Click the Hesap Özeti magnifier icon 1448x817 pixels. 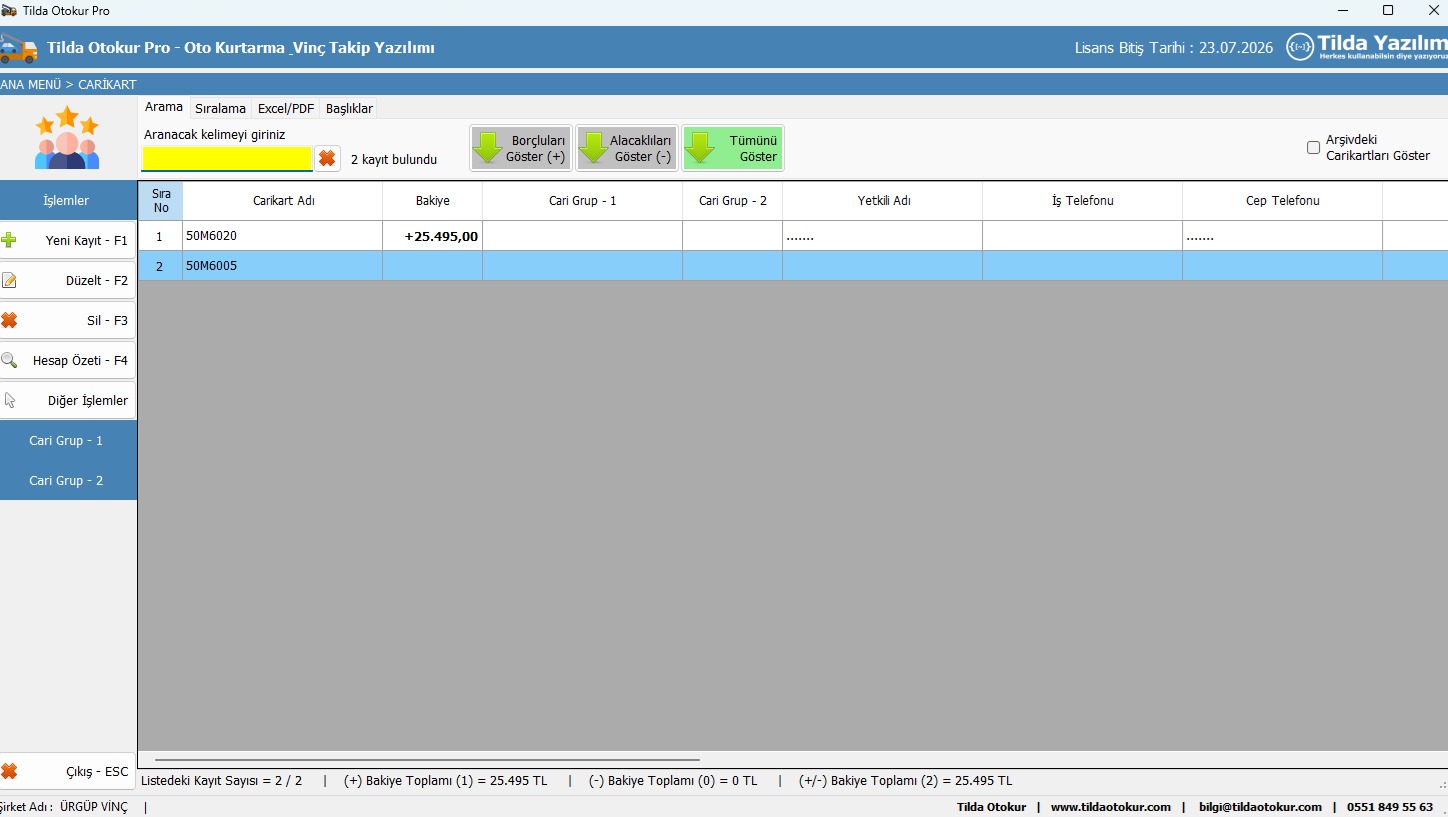point(9,361)
